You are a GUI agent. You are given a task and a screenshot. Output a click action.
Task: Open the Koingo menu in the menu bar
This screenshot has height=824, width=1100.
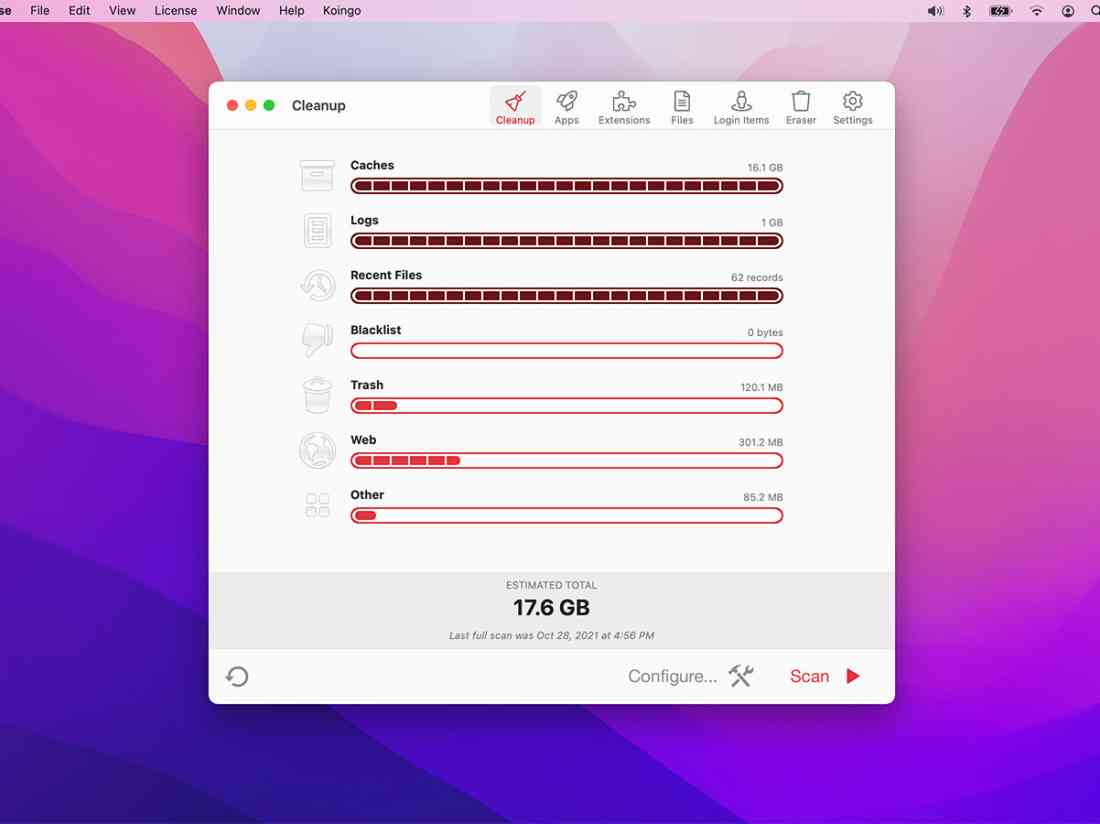tap(342, 10)
